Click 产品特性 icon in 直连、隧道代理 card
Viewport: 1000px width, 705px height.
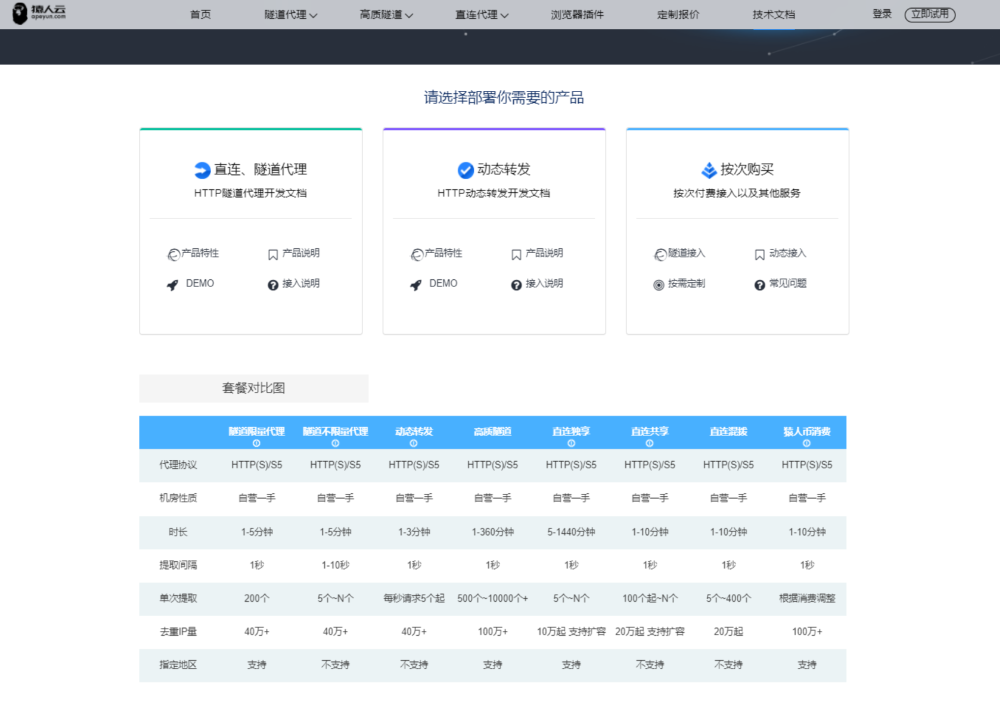click(173, 255)
